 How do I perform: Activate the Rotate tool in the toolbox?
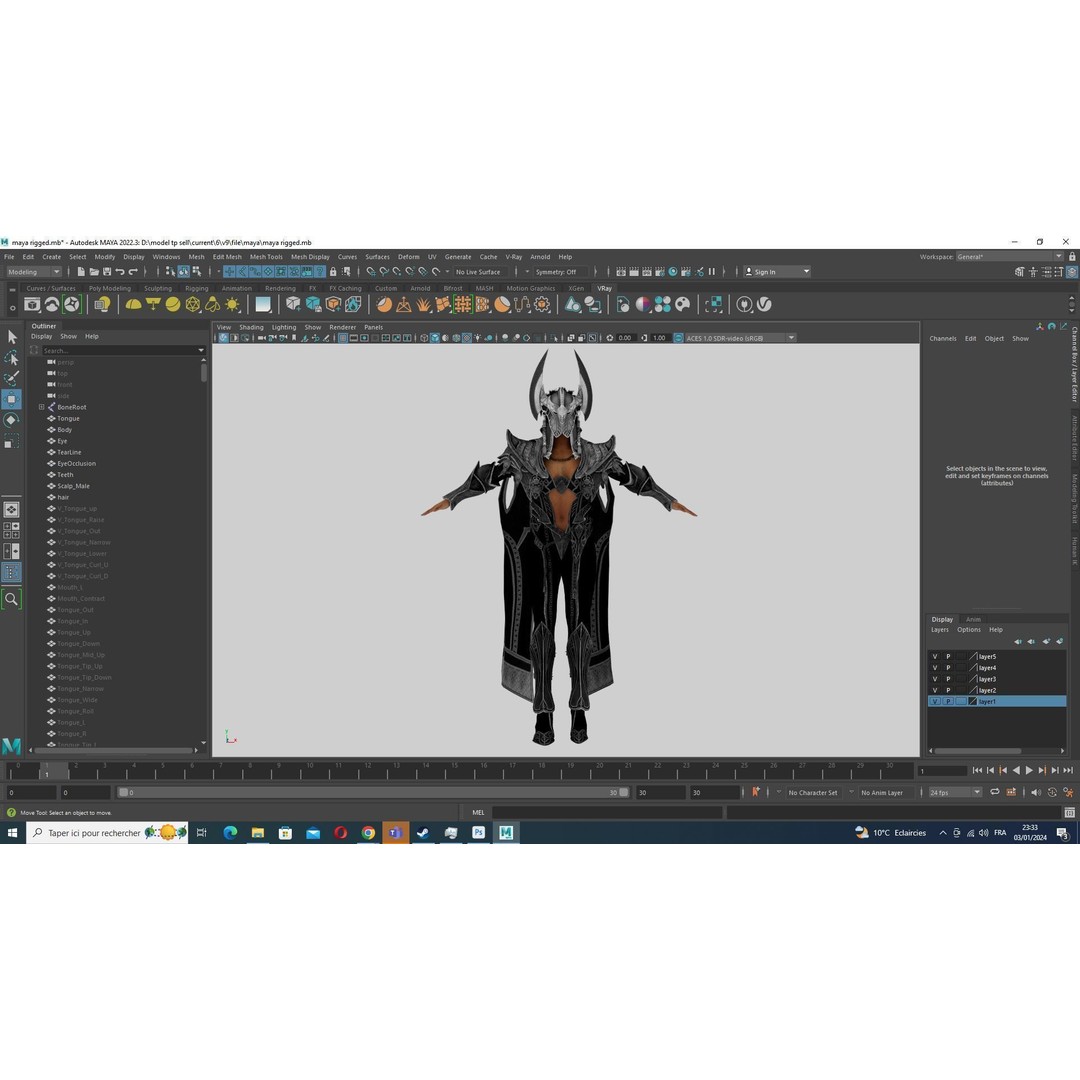[x=12, y=420]
